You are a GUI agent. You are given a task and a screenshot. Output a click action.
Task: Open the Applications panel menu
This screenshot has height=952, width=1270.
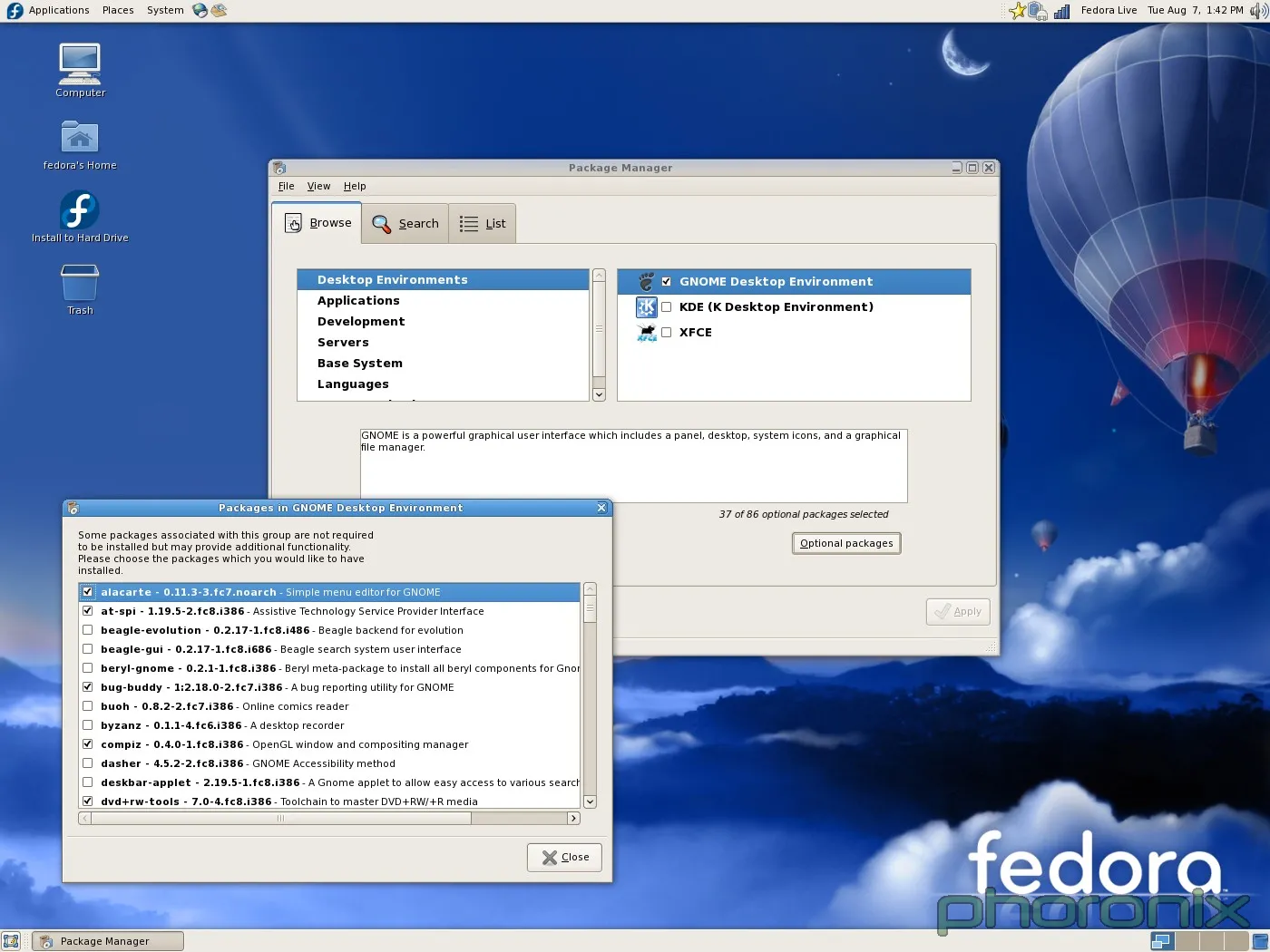point(59,11)
